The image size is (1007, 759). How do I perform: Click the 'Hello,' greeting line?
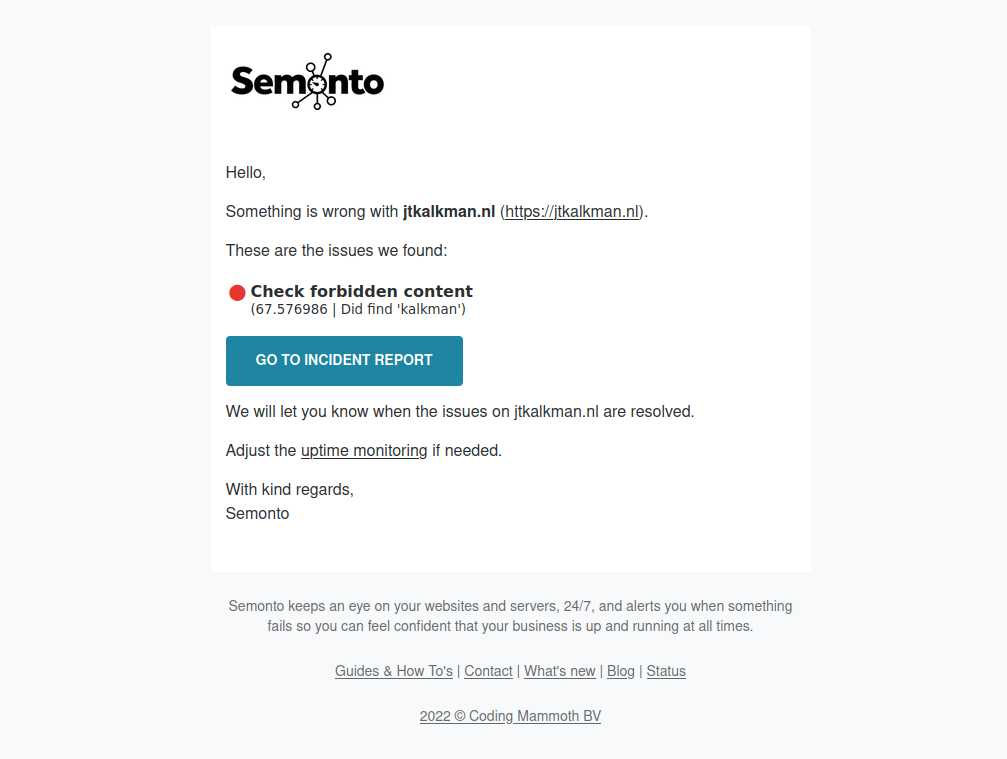(x=245, y=172)
